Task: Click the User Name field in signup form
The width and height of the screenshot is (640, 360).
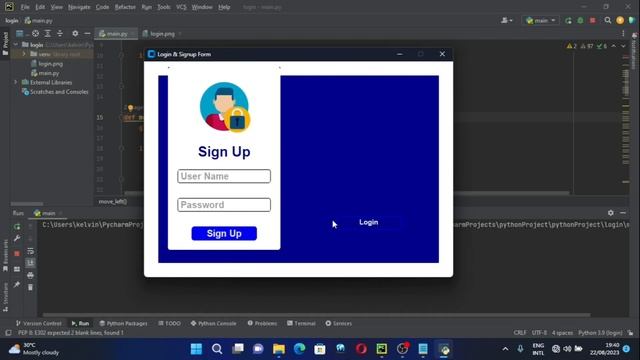Action: 224,176
